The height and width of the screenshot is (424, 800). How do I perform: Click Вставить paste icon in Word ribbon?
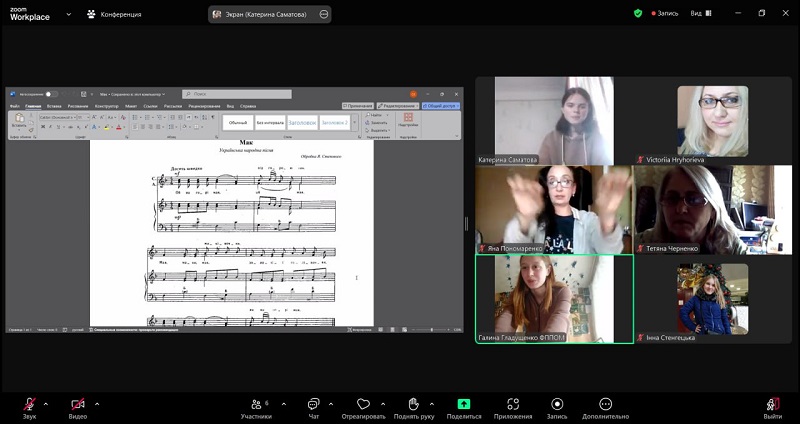point(19,119)
